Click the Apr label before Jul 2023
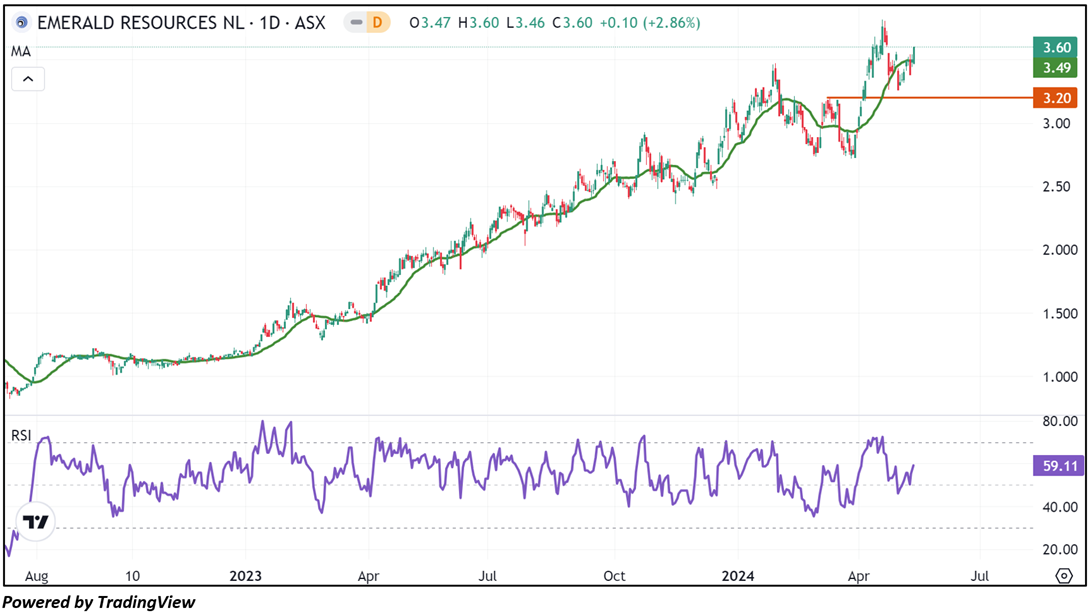This screenshot has height=613, width=1090. pyautogui.click(x=368, y=576)
